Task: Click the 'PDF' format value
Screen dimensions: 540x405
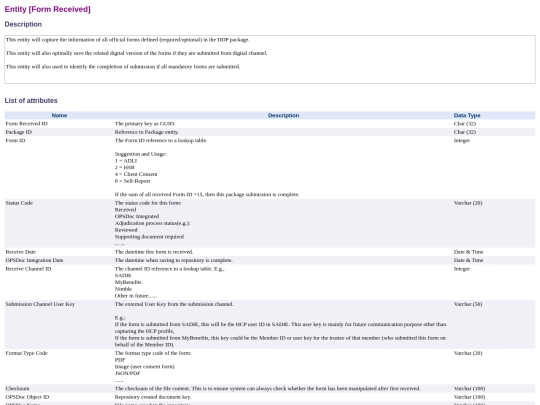Action: pyautogui.click(x=120, y=360)
